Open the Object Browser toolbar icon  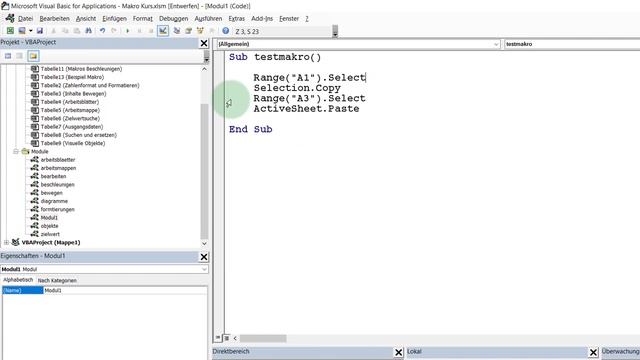[200, 31]
